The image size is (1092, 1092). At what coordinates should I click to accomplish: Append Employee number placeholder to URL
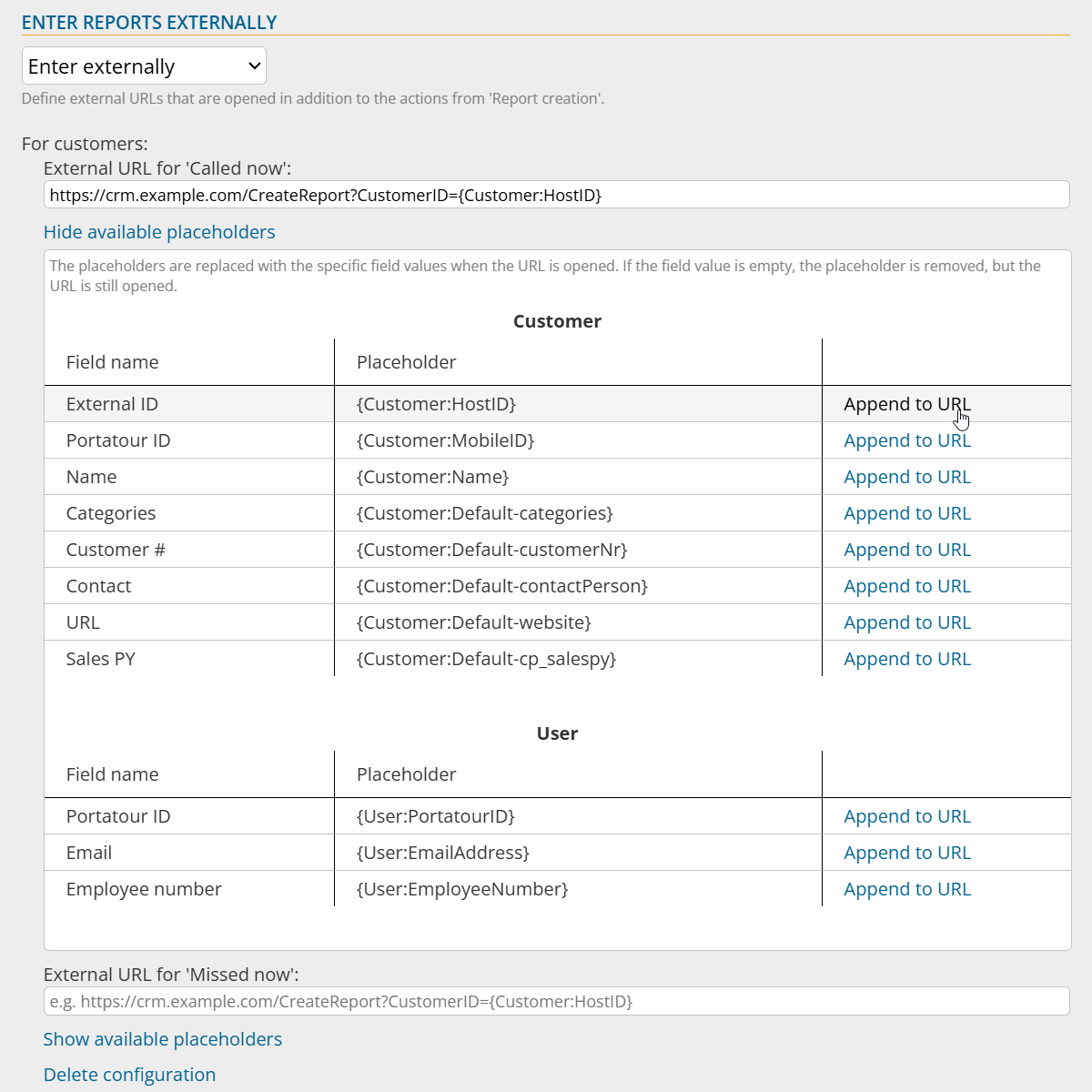(x=906, y=889)
